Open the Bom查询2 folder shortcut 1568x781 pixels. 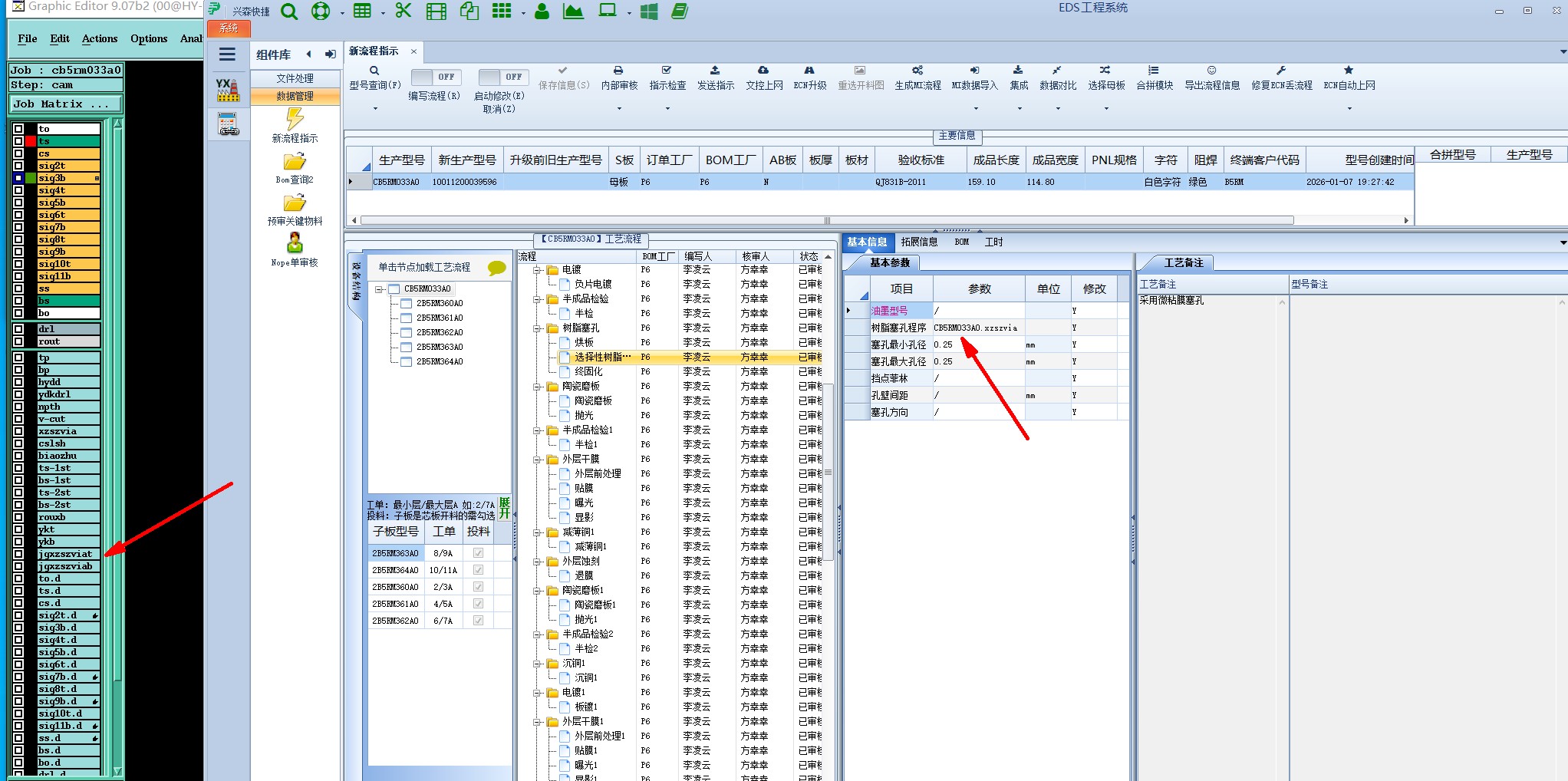click(x=295, y=161)
